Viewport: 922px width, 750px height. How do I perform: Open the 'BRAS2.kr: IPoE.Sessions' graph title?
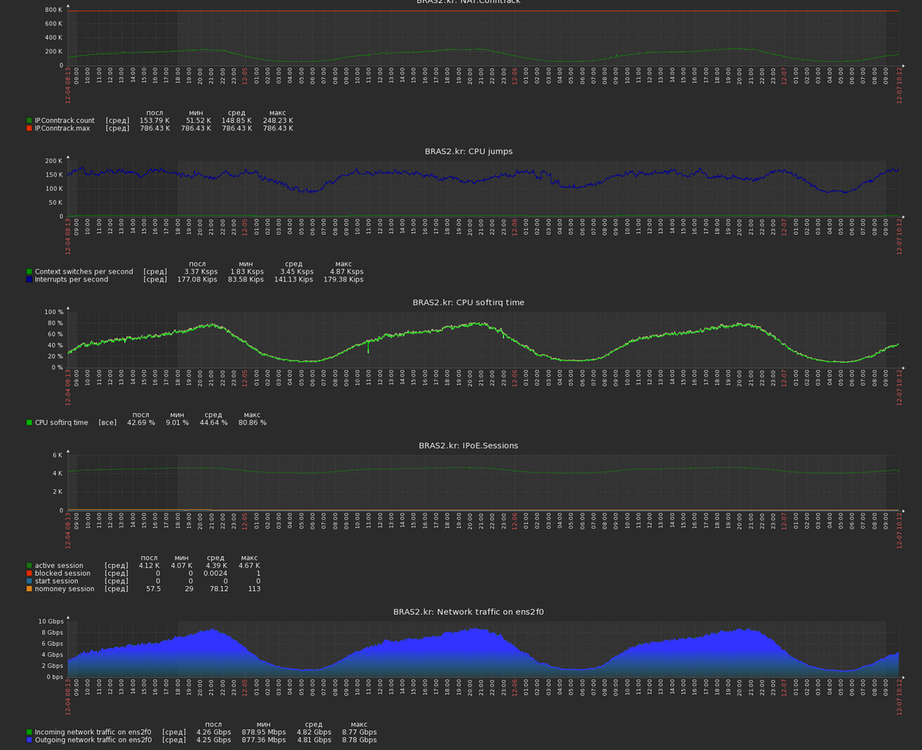tap(468, 445)
